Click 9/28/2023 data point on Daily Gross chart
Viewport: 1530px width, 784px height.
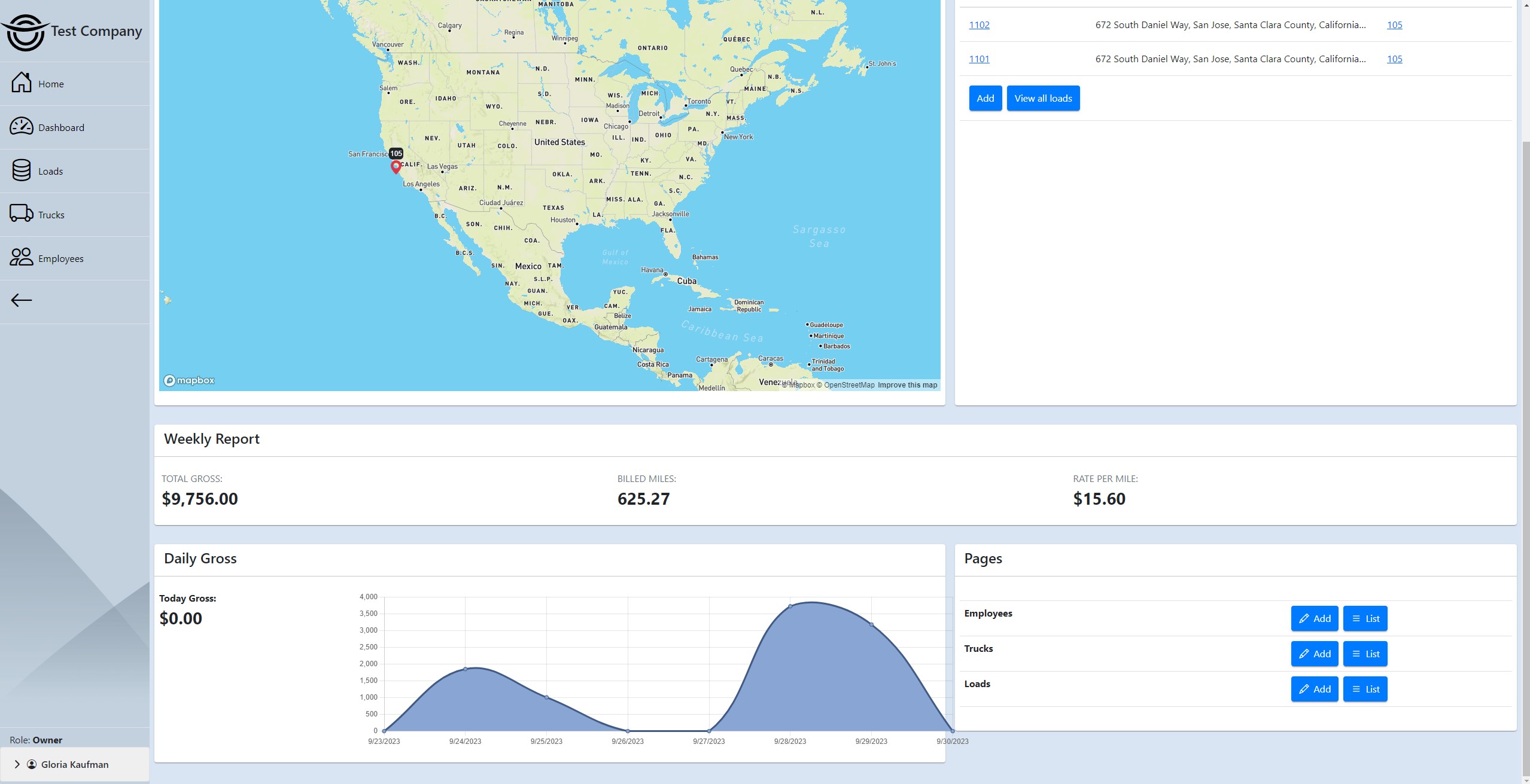click(790, 606)
